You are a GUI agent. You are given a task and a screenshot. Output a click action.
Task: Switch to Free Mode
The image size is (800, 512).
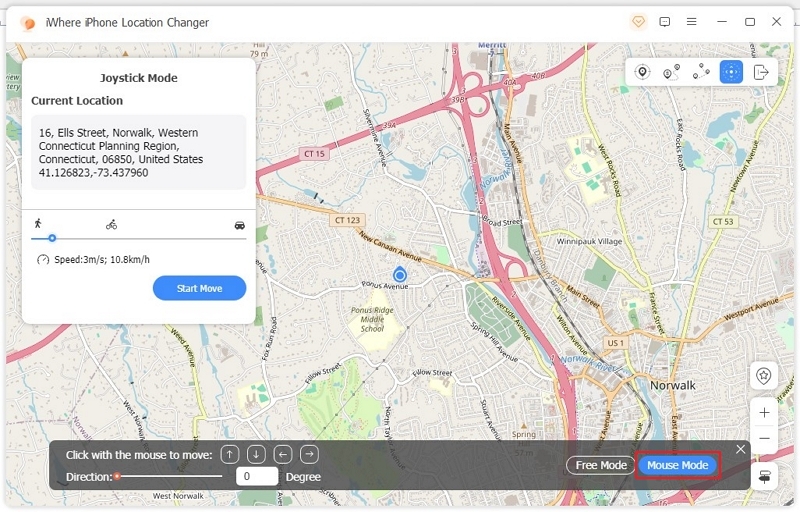click(601, 465)
